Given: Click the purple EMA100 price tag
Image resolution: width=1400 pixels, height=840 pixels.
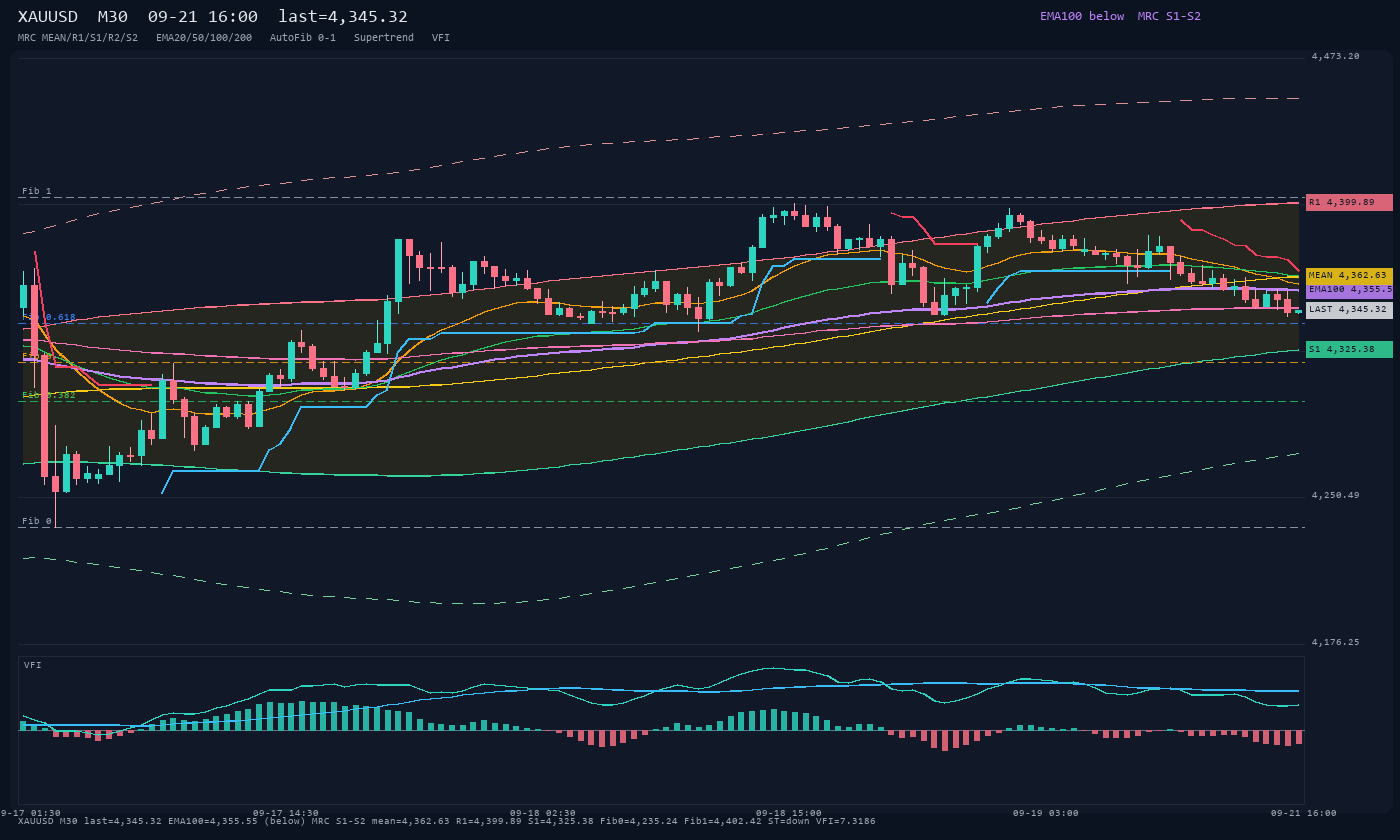Looking at the screenshot, I should pyautogui.click(x=1349, y=290).
